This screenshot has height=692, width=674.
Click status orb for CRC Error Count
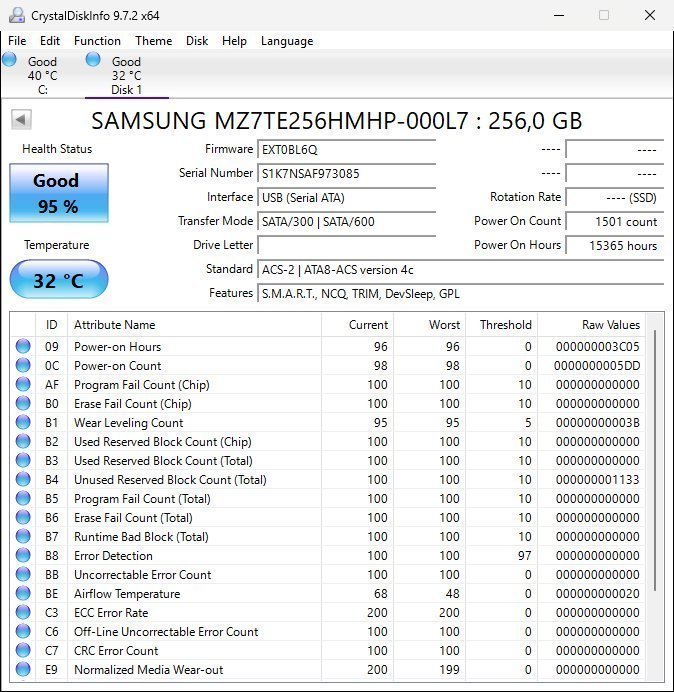click(23, 650)
